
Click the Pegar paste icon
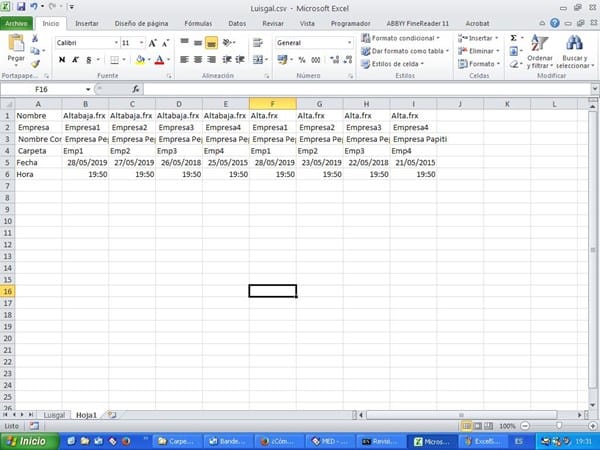tap(16, 43)
